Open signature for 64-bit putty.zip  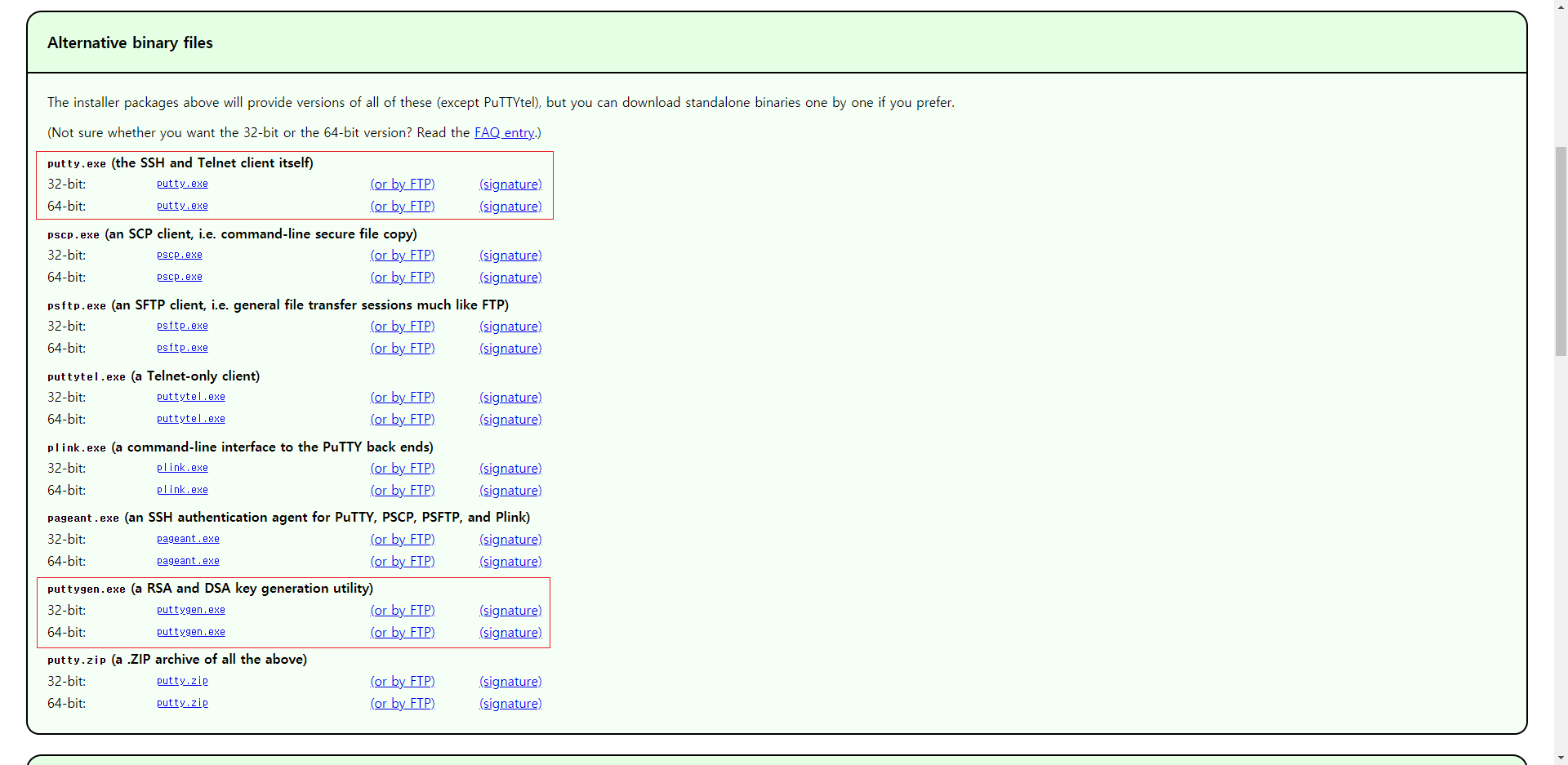[x=510, y=703]
